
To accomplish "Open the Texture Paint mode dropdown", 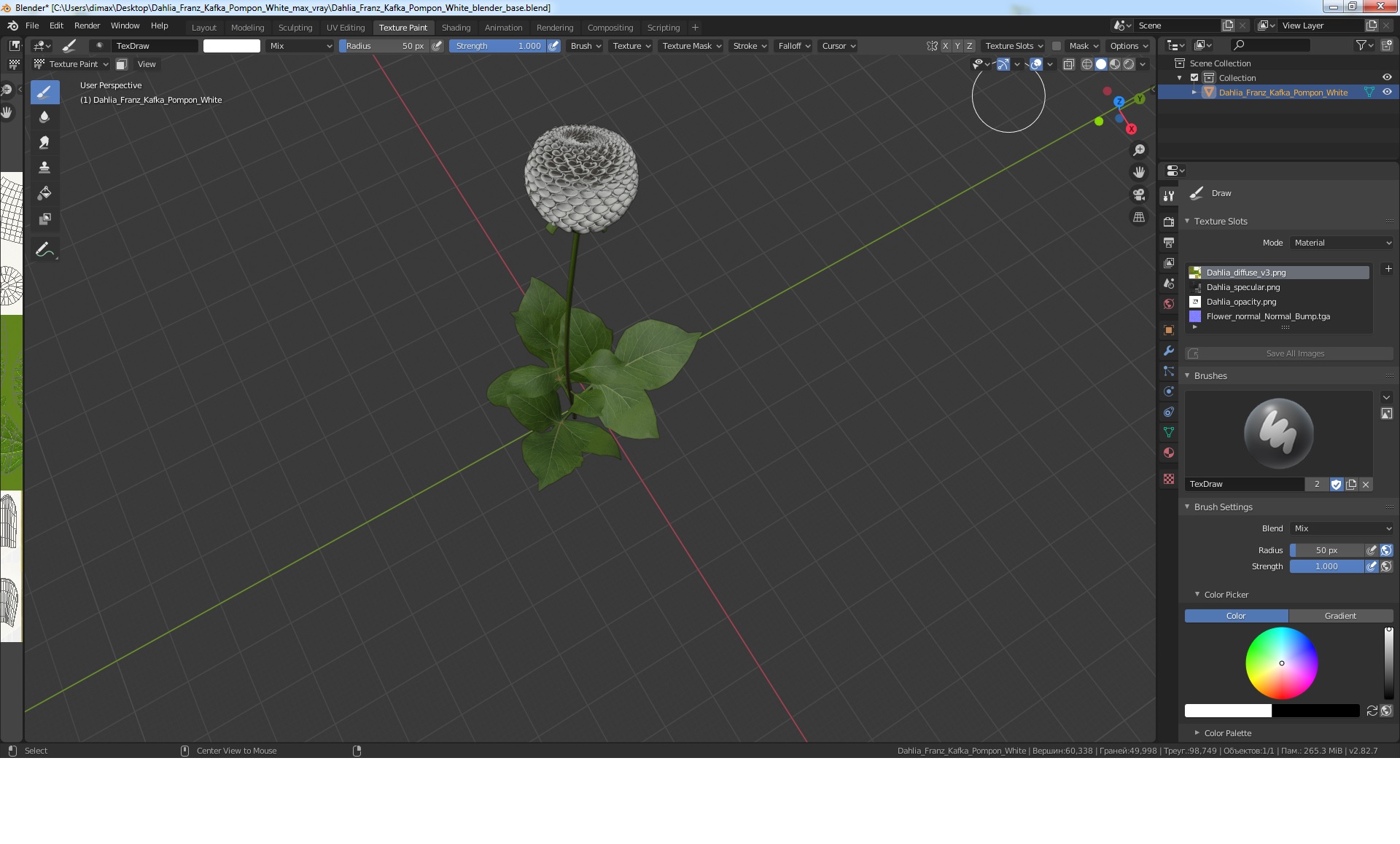I will tap(71, 64).
